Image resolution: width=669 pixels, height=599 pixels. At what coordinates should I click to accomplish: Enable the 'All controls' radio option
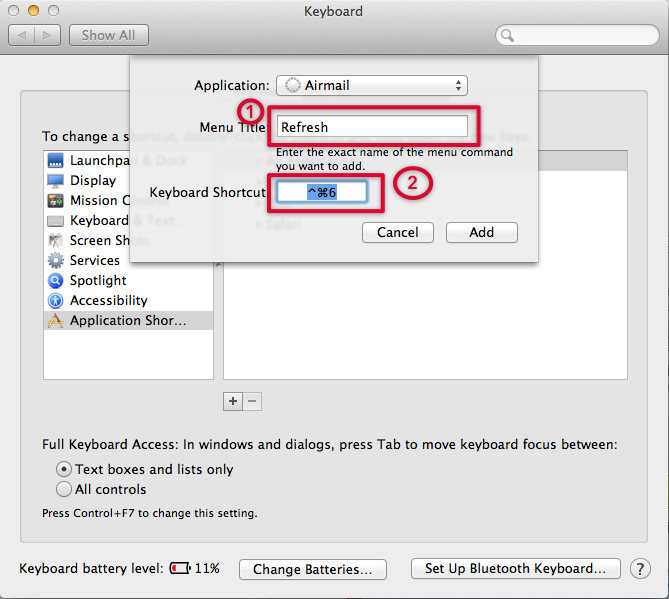64,489
